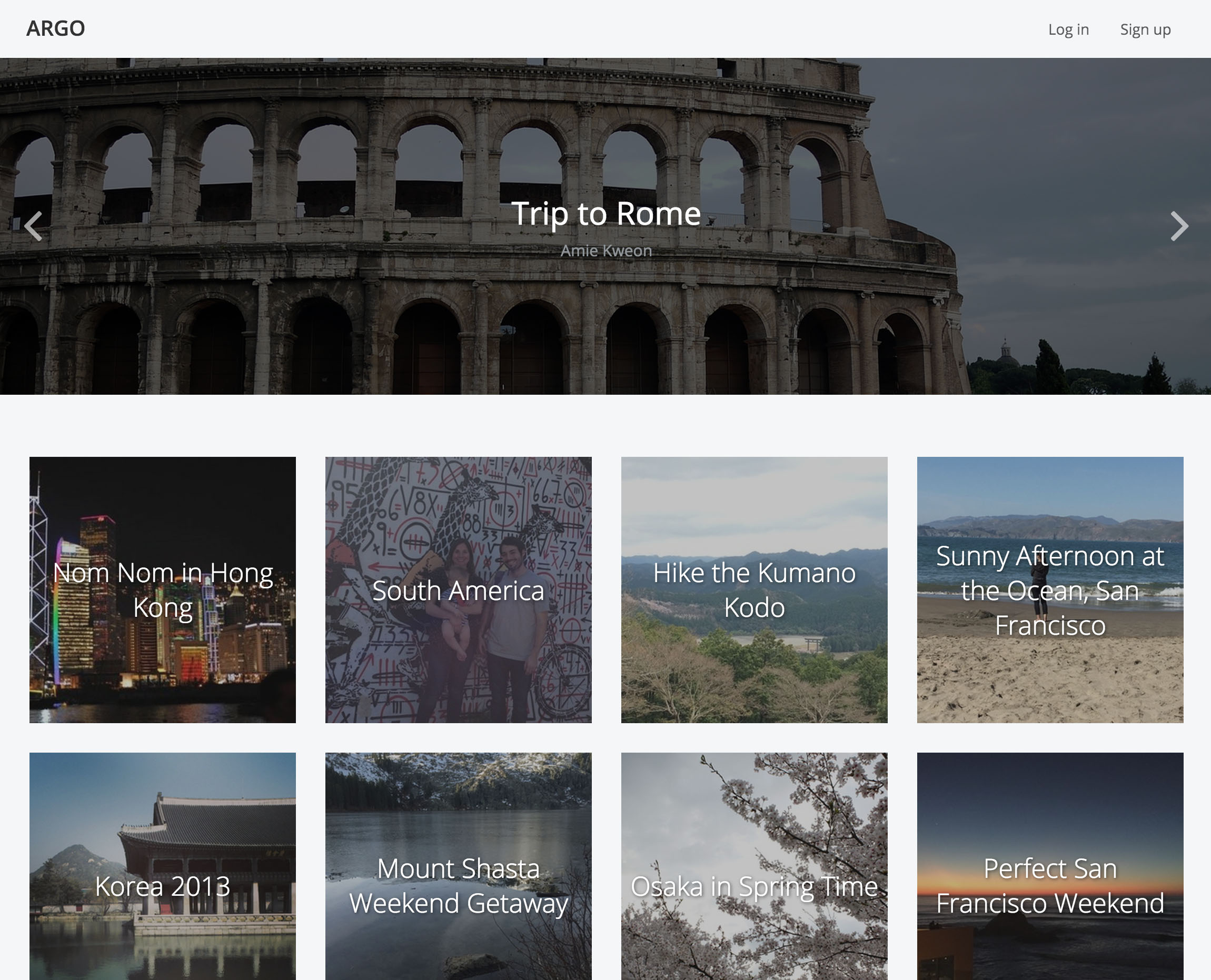Open the Sign up page
1211x980 pixels.
[1145, 29]
